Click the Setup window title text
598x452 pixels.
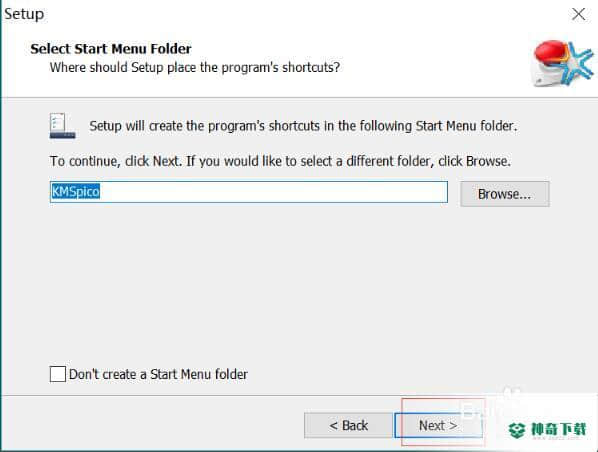point(24,14)
